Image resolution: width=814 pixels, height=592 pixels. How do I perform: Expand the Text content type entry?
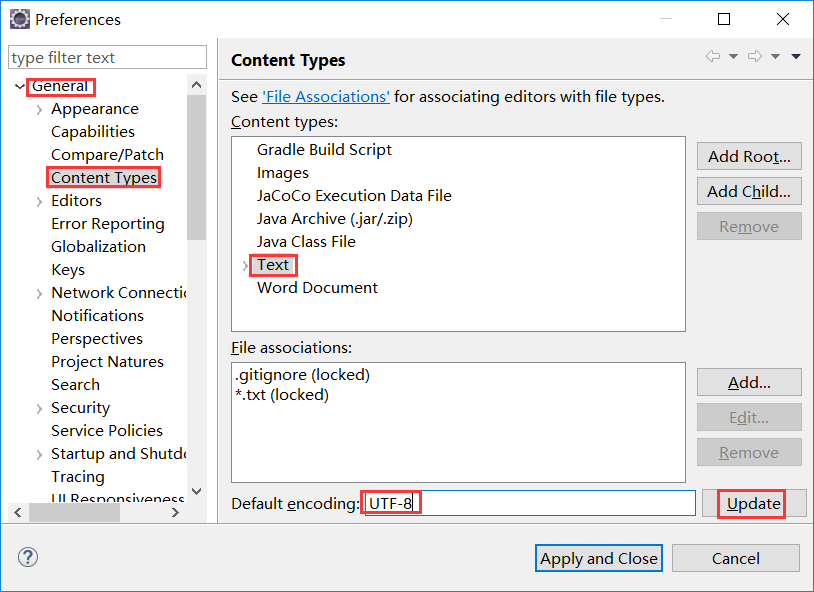247,264
